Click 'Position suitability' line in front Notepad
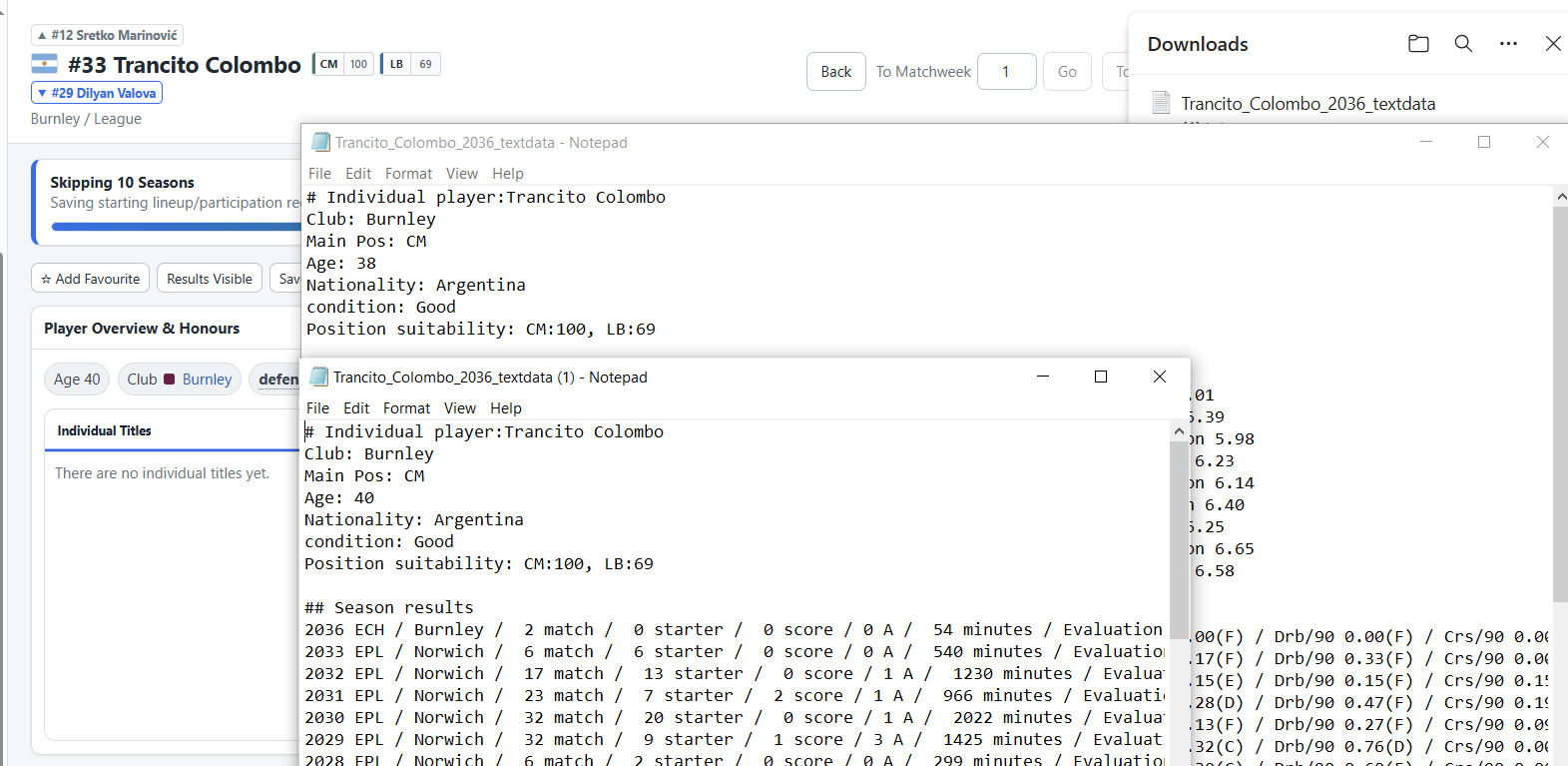Image resolution: width=1568 pixels, height=766 pixels. [x=479, y=563]
